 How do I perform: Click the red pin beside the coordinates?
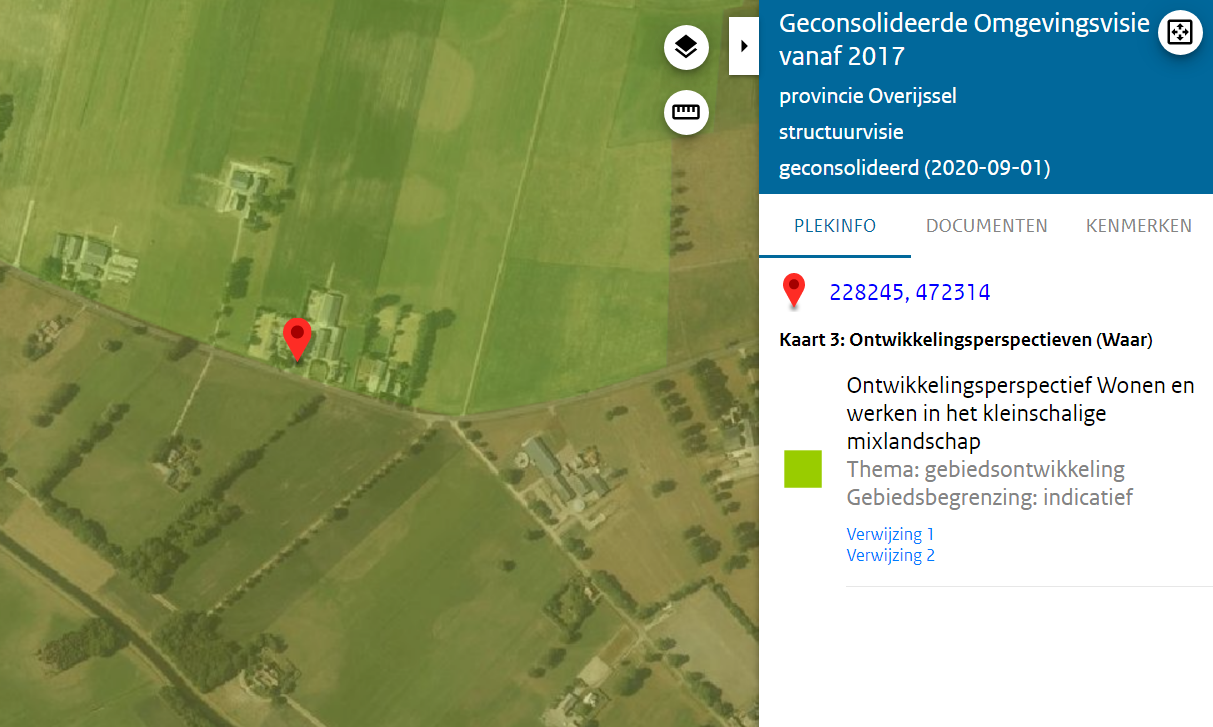(794, 290)
